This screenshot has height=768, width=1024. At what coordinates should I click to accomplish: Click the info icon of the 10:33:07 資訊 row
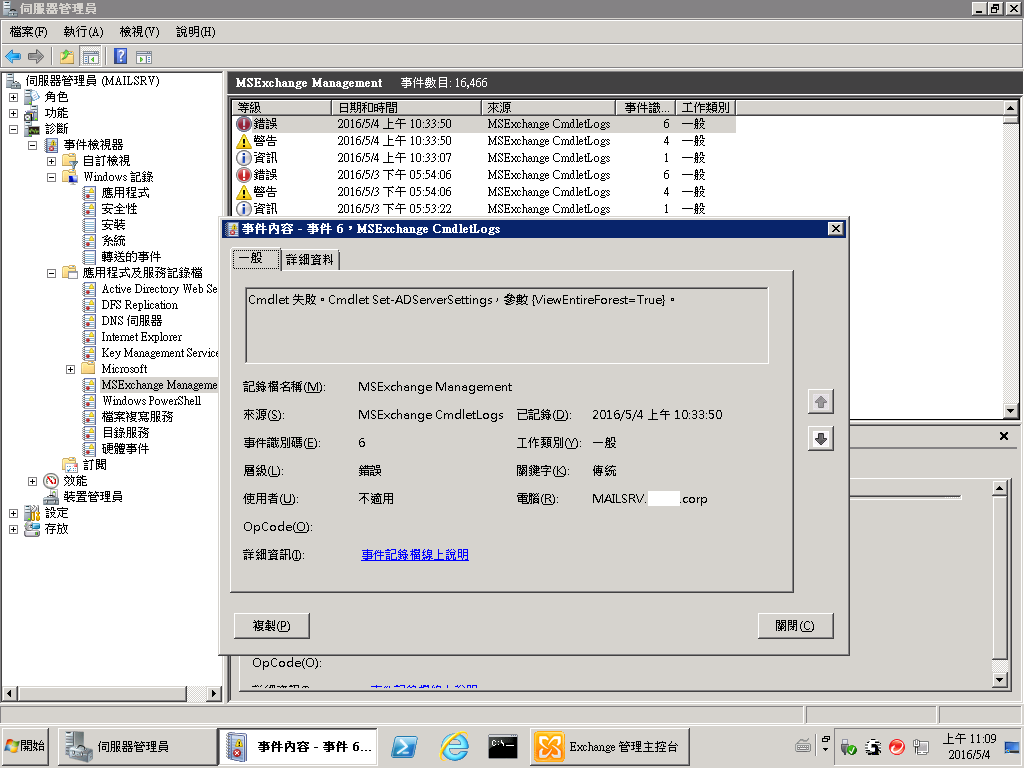pos(244,158)
